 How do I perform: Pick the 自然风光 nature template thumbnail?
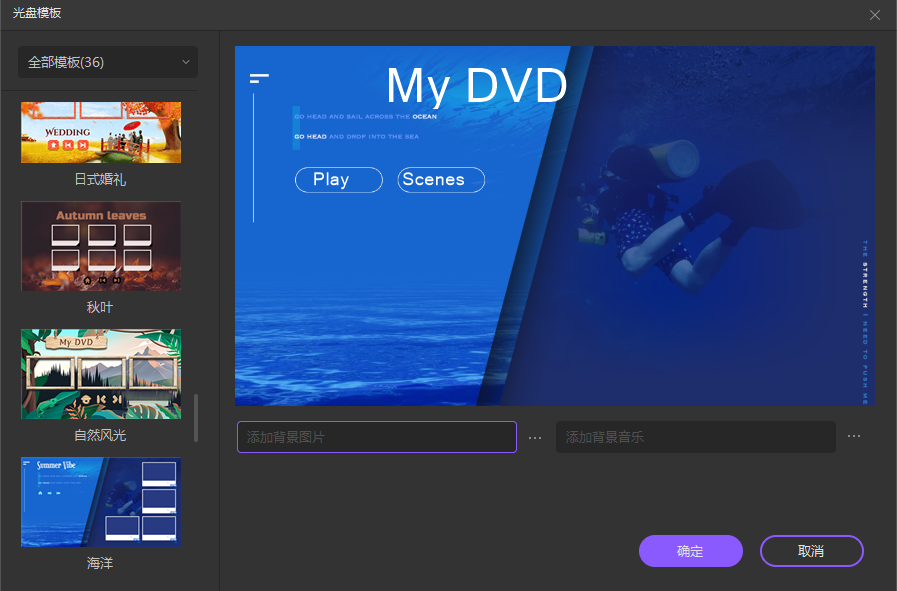(x=101, y=374)
